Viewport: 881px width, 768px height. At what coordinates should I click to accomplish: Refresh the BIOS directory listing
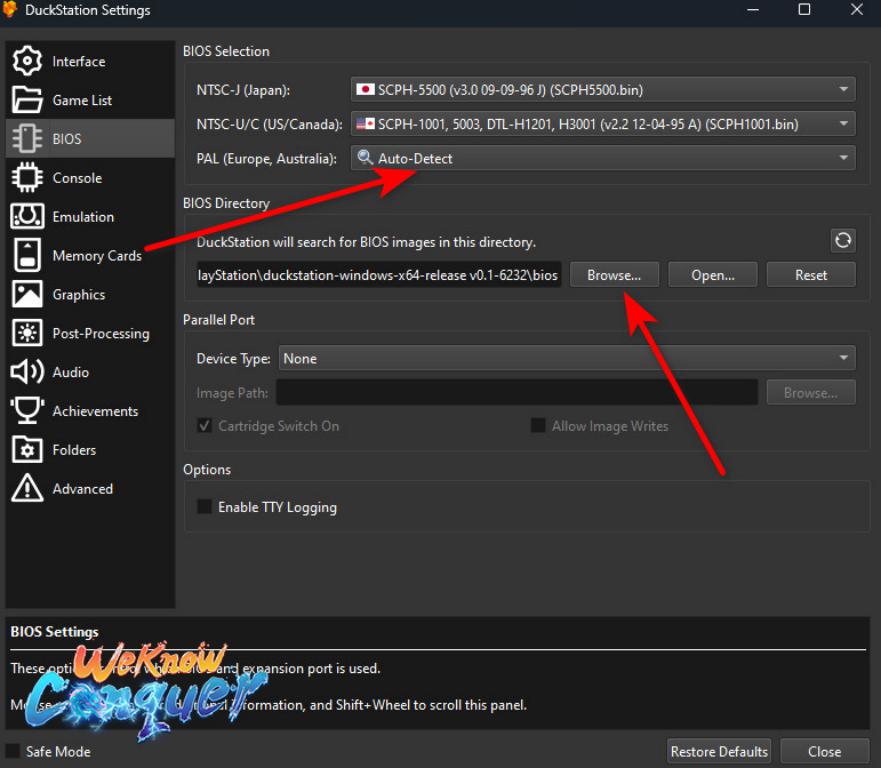pyautogui.click(x=843, y=240)
